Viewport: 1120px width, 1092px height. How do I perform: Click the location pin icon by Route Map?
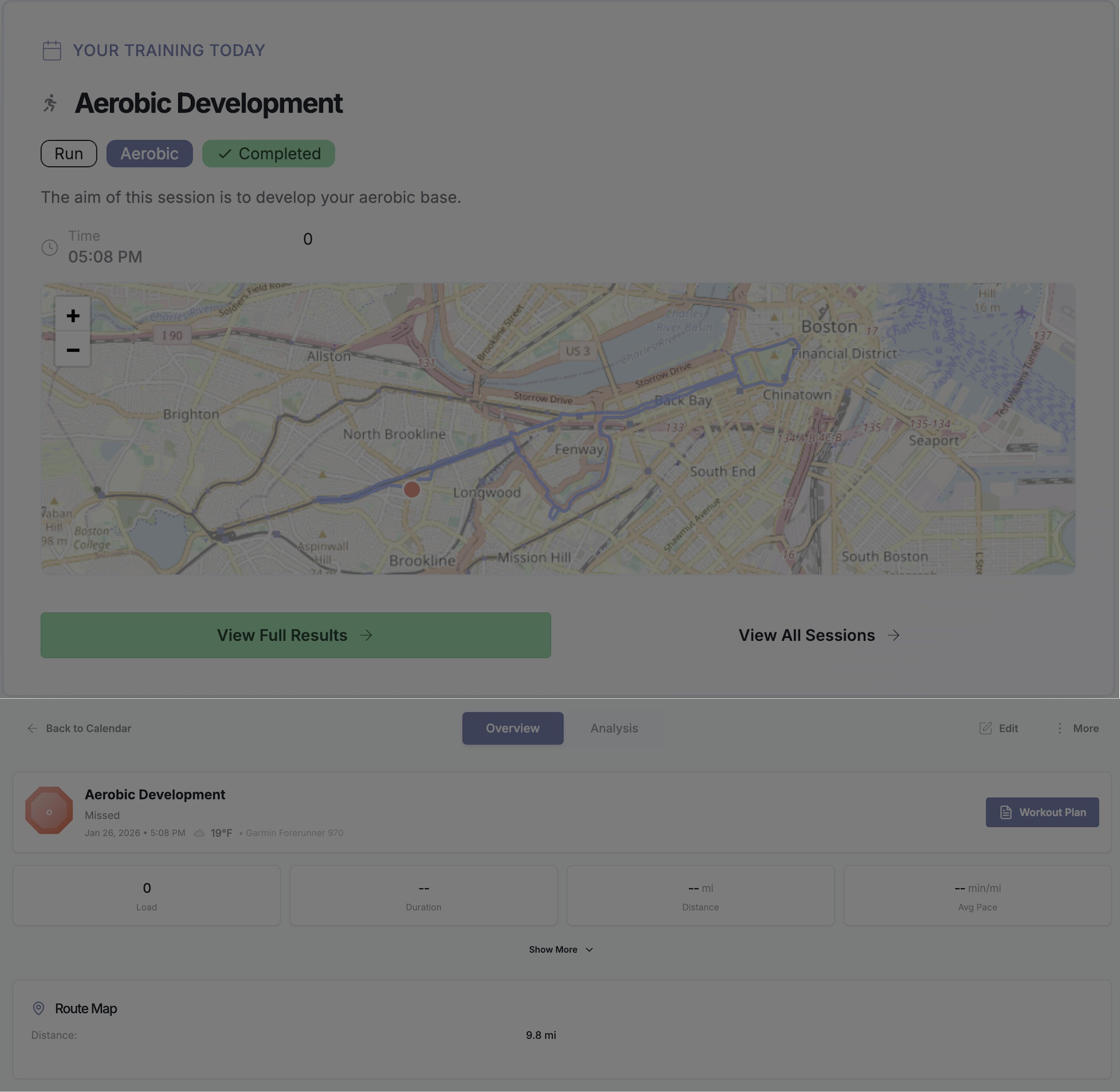(x=38, y=1008)
